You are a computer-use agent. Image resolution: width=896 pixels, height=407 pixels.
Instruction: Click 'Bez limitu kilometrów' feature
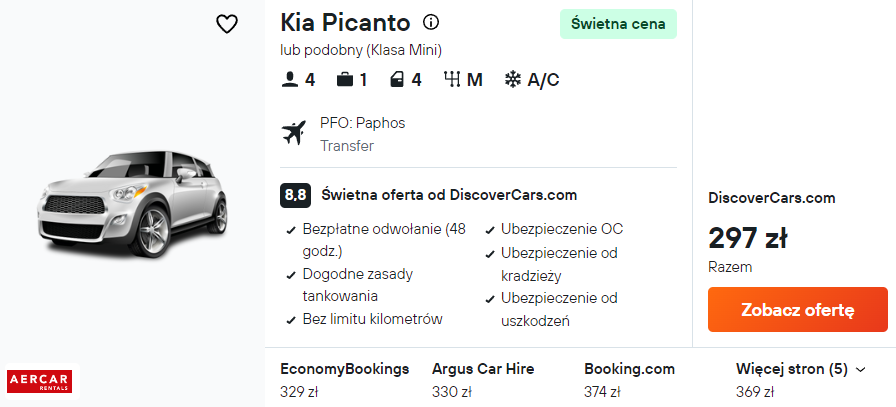click(x=373, y=319)
